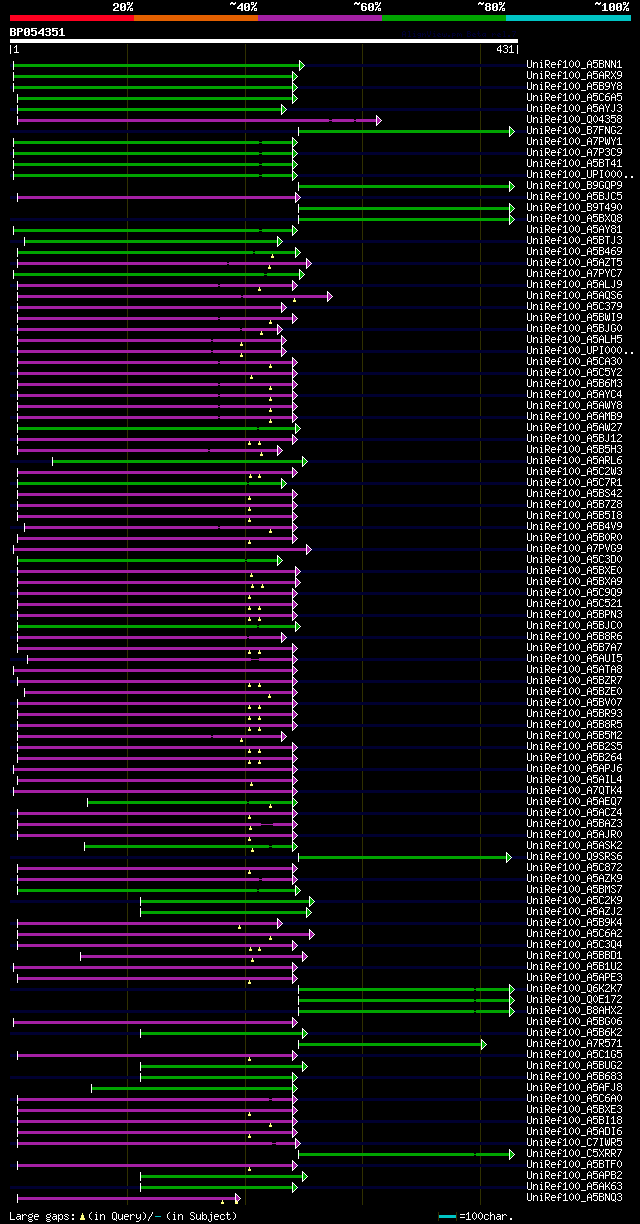Select the UniRef100_A7R571 label
The width and height of the screenshot is (640, 1224).
pos(574,1044)
